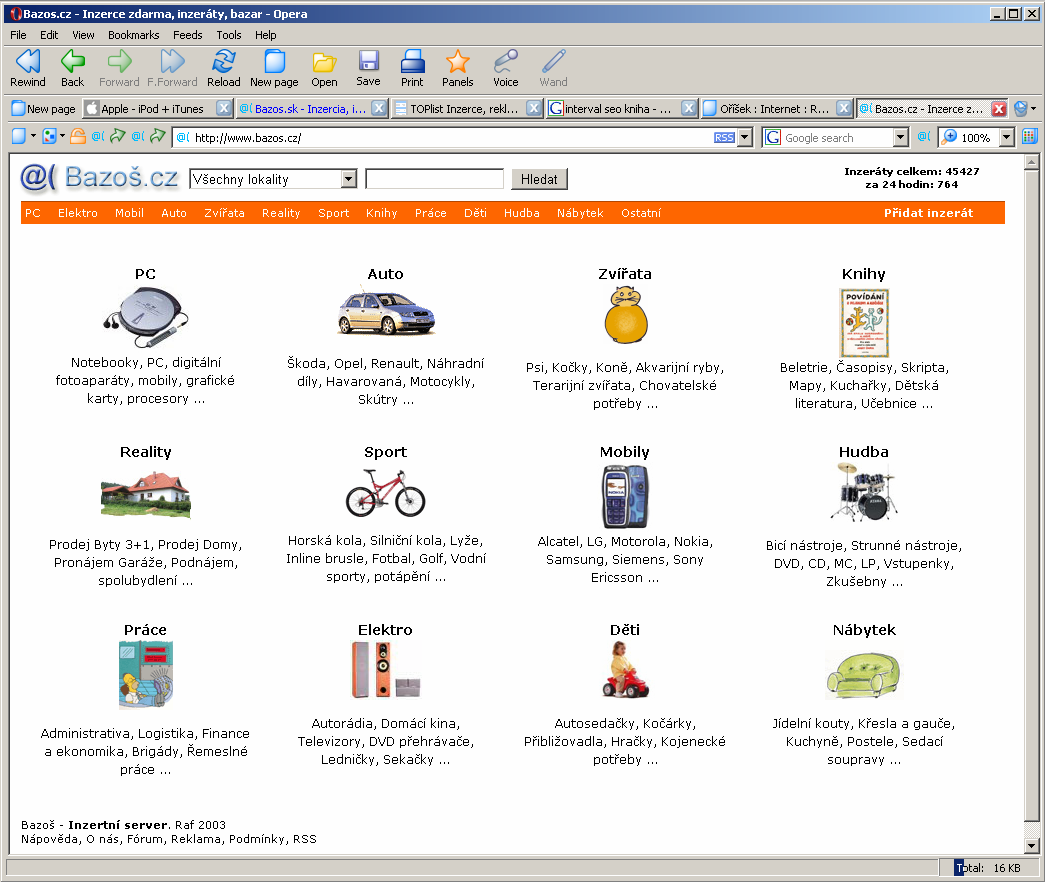Open the Tools menu

229,35
